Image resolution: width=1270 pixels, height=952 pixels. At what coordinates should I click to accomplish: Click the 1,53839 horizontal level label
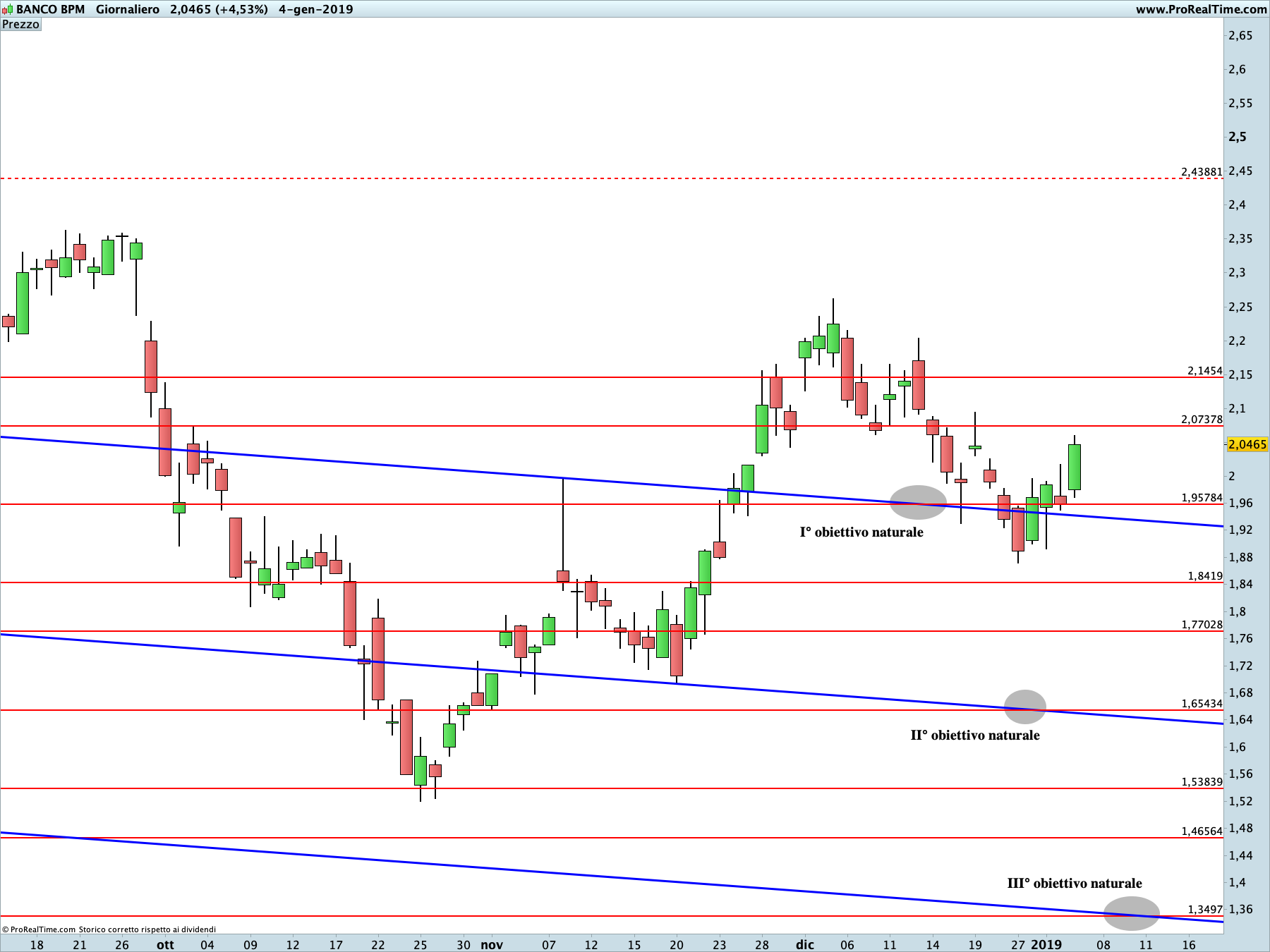(1202, 781)
